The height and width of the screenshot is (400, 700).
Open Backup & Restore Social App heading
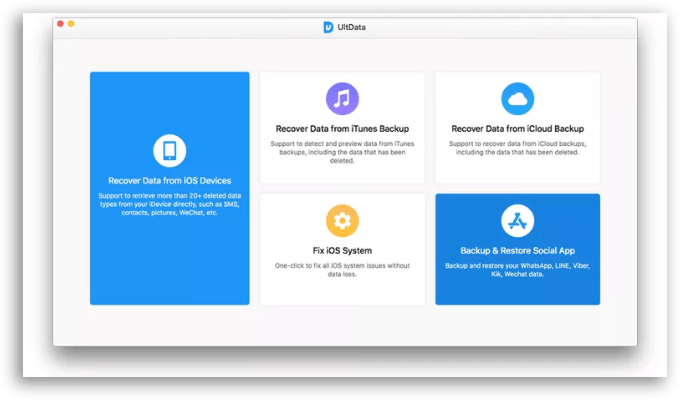tap(517, 250)
